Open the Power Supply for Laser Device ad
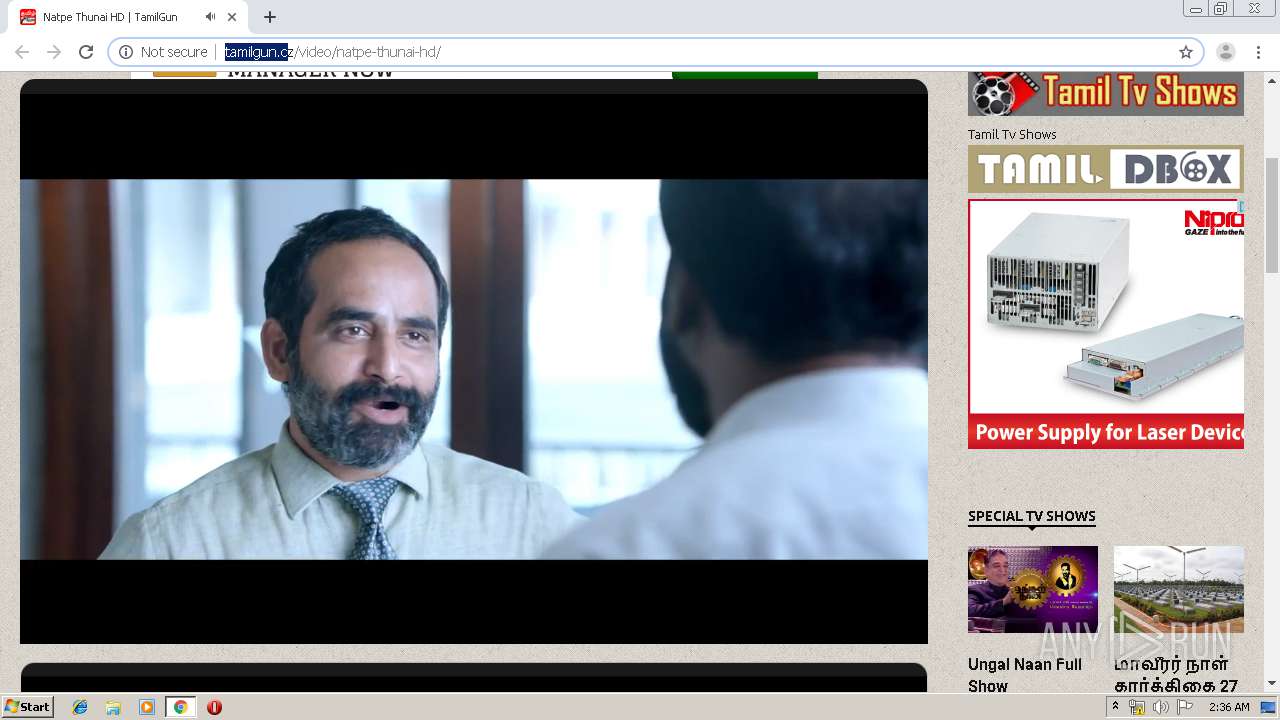The height and width of the screenshot is (720, 1280). coord(1106,324)
